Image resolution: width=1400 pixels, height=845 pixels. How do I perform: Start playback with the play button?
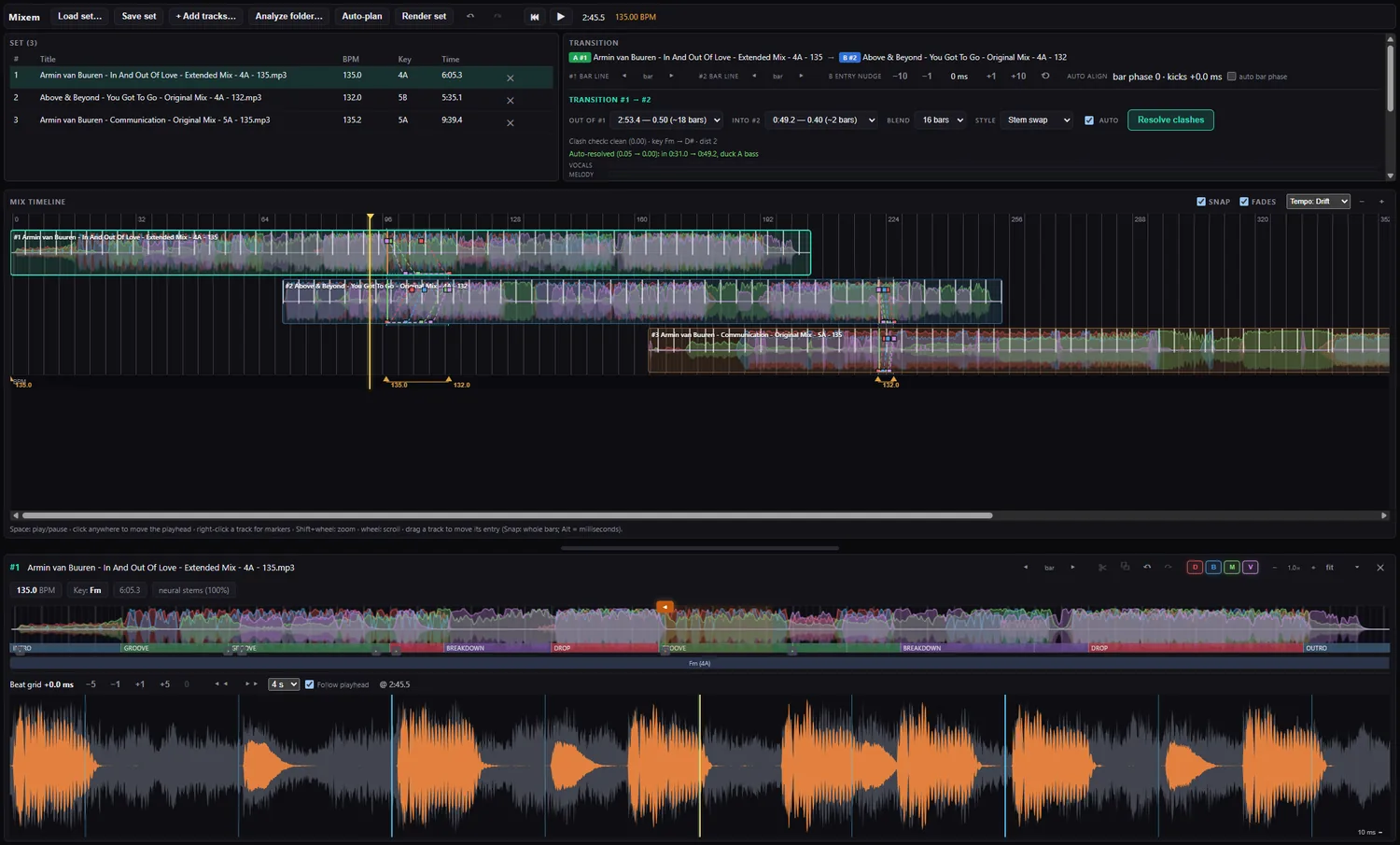[x=560, y=17]
